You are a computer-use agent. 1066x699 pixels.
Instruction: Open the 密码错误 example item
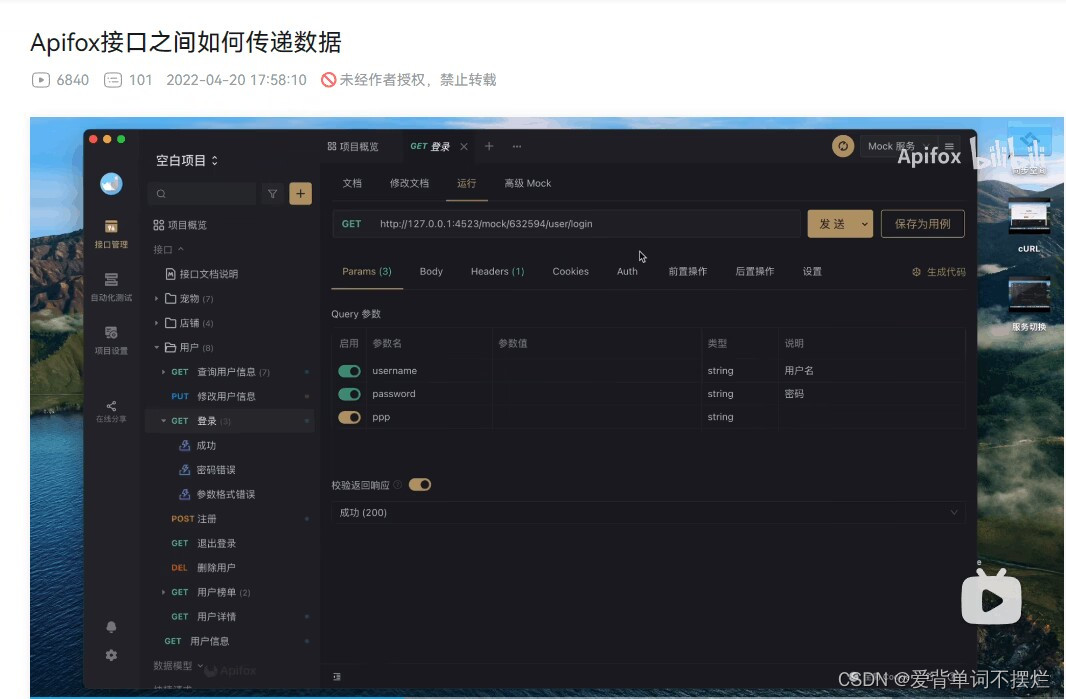(207, 470)
